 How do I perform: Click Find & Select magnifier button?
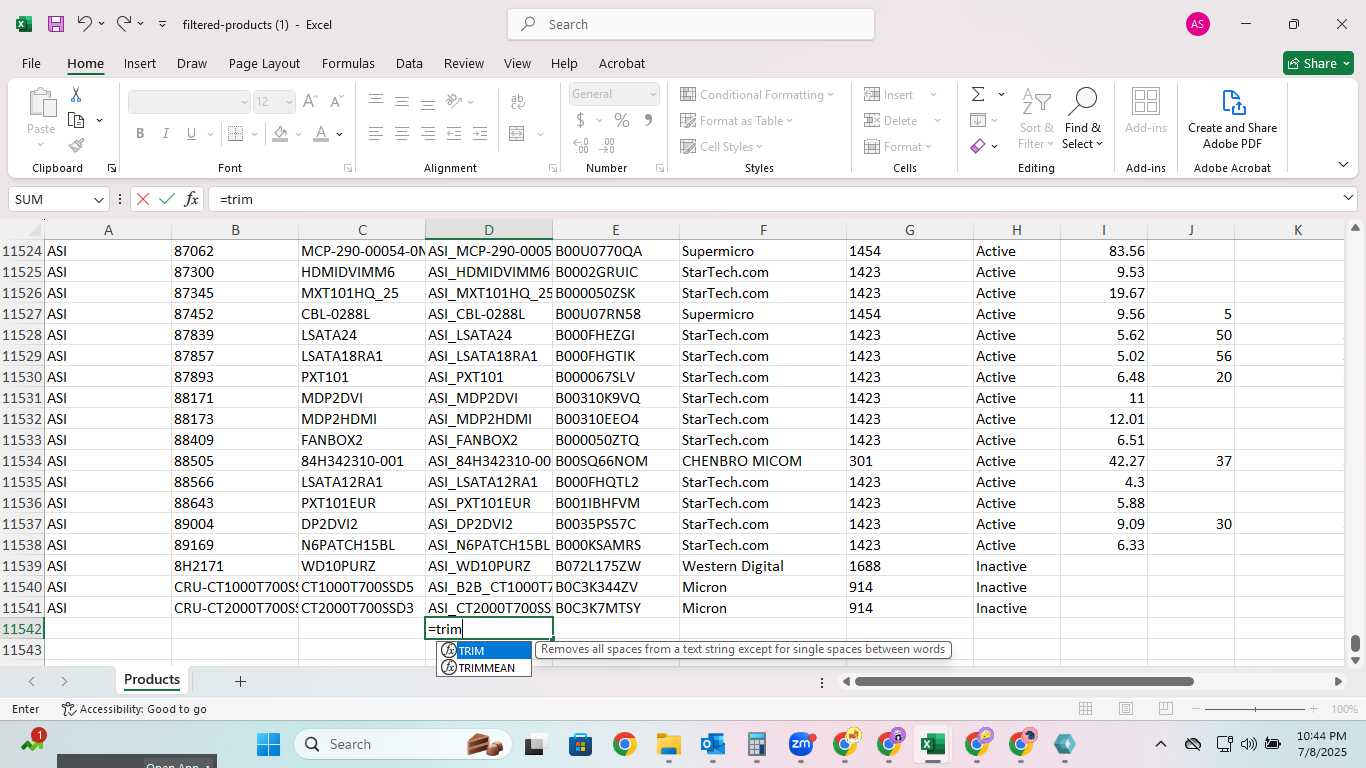1082,120
